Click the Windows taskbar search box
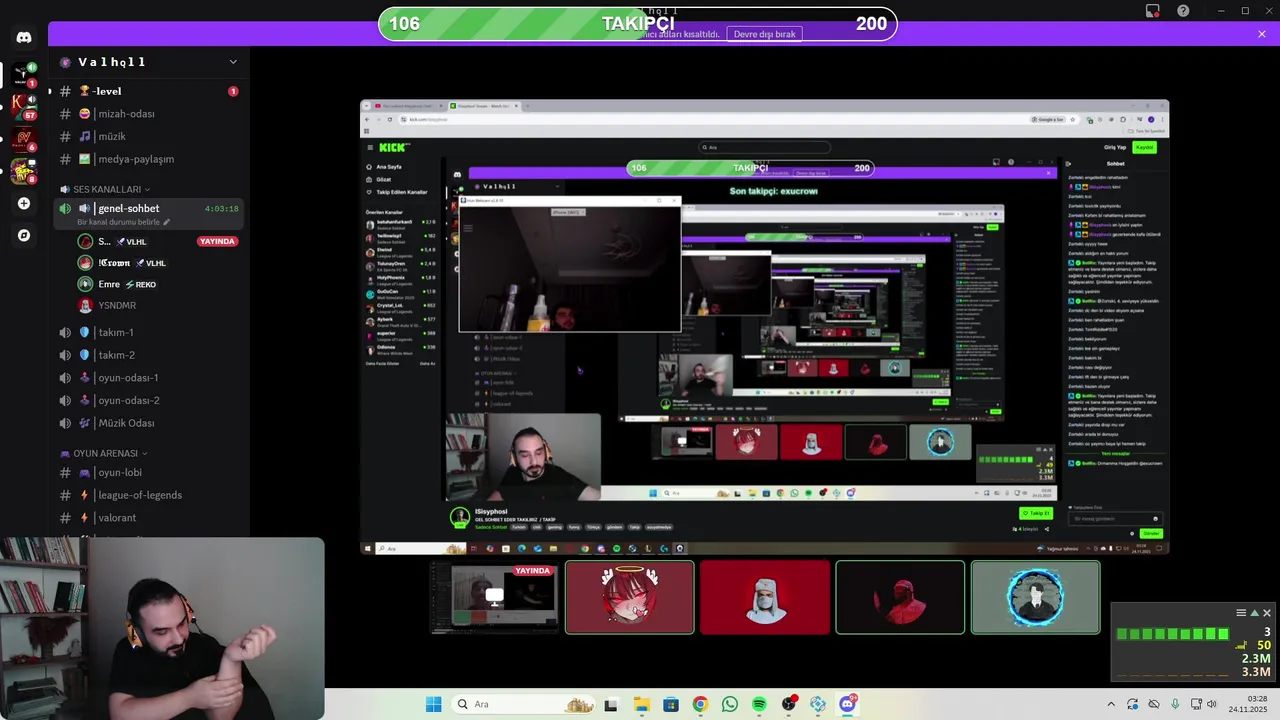This screenshot has height=720, width=1280. (x=524, y=704)
